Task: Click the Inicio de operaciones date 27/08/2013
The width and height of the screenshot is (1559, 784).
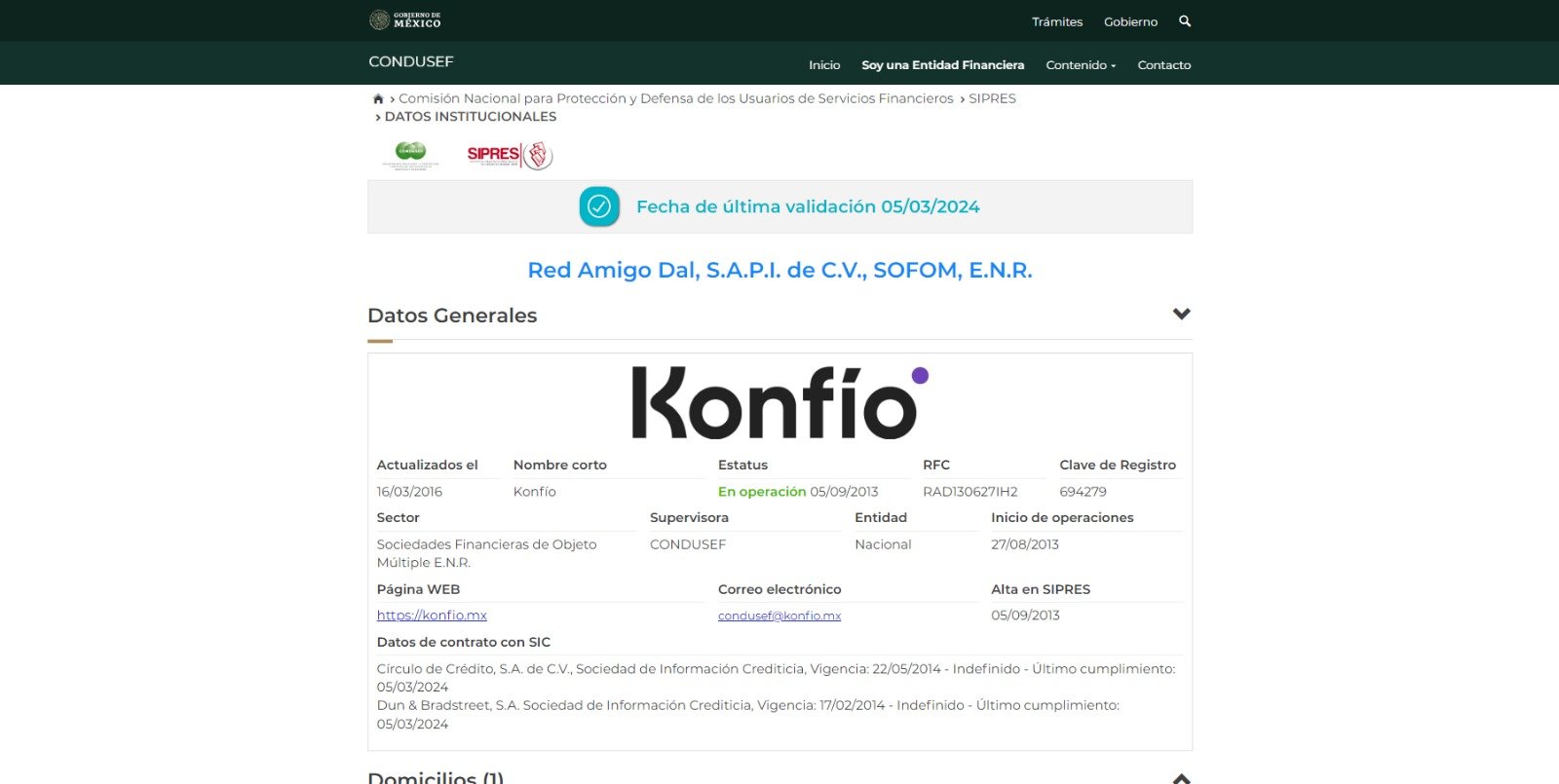Action: (x=1025, y=544)
